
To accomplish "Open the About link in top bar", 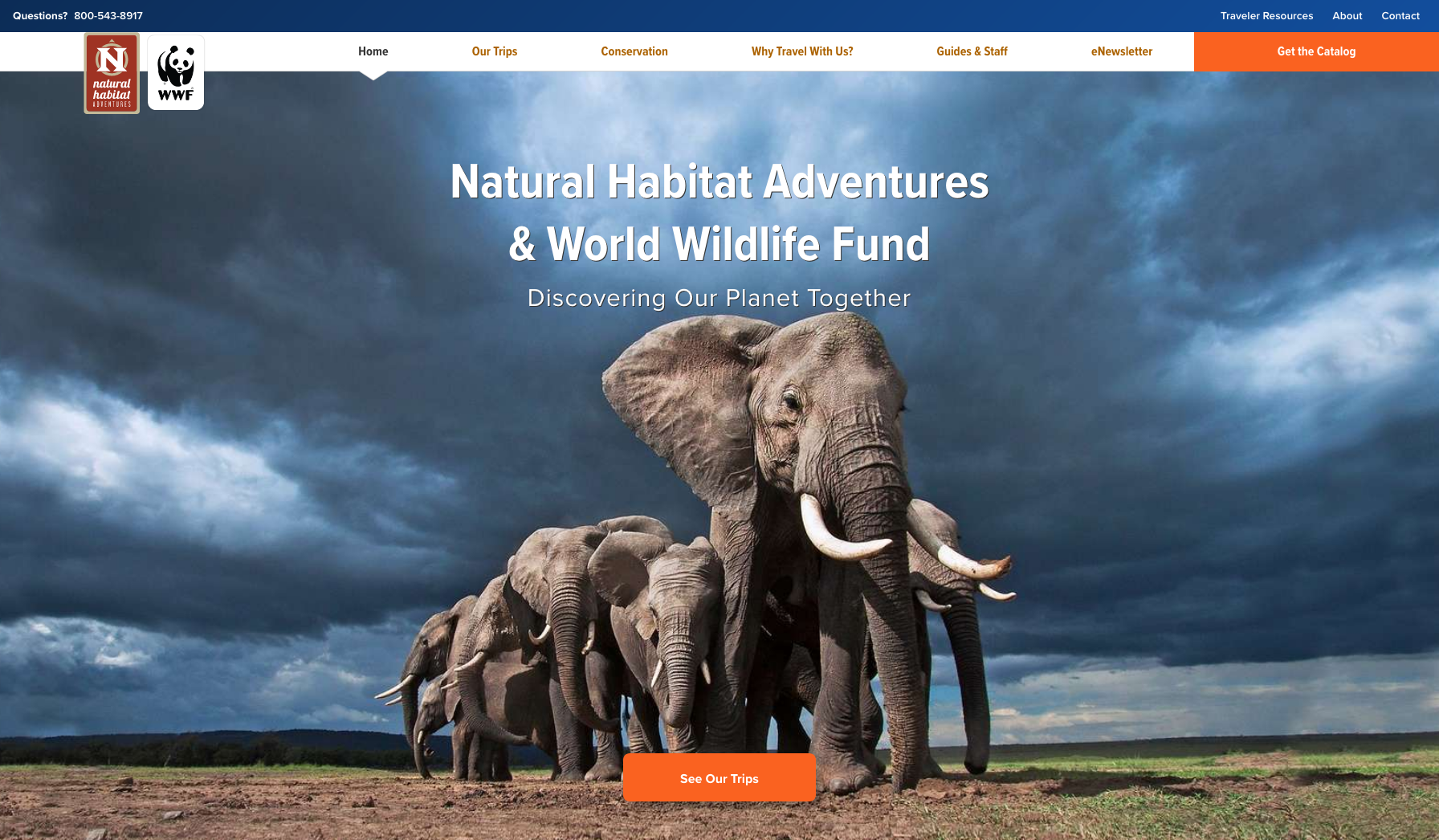I will click(1347, 16).
